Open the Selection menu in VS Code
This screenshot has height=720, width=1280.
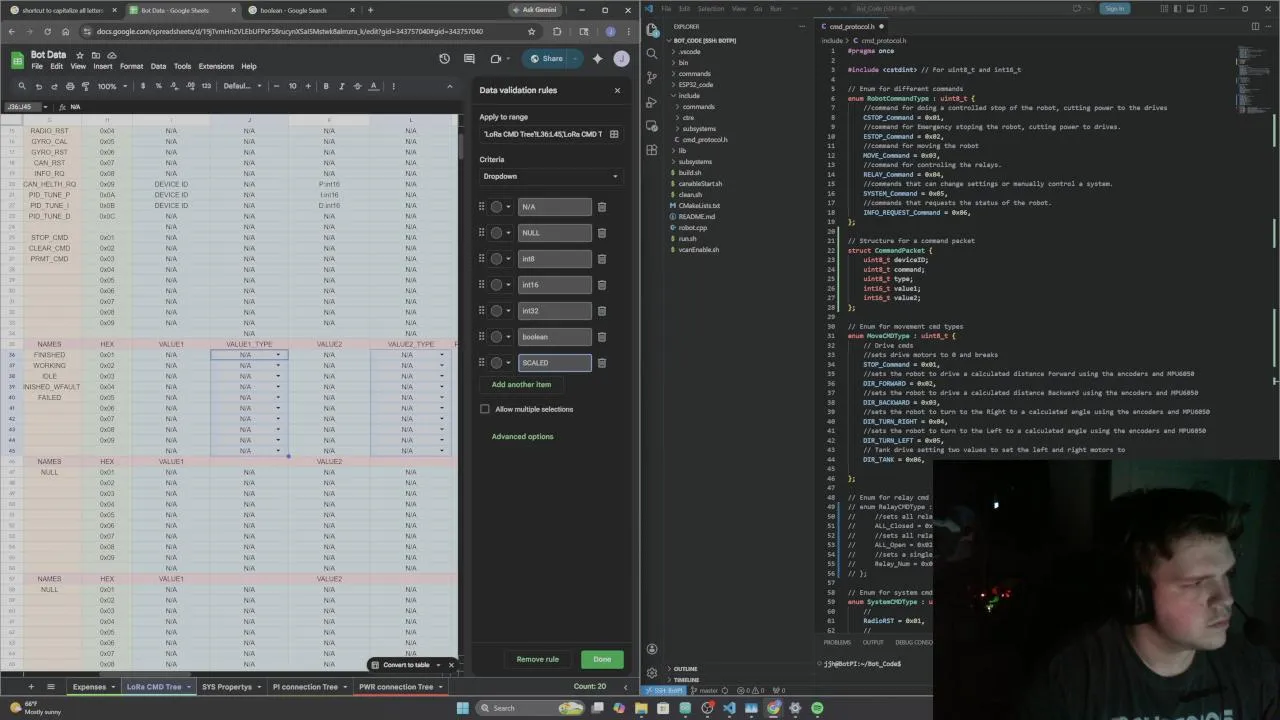click(711, 9)
